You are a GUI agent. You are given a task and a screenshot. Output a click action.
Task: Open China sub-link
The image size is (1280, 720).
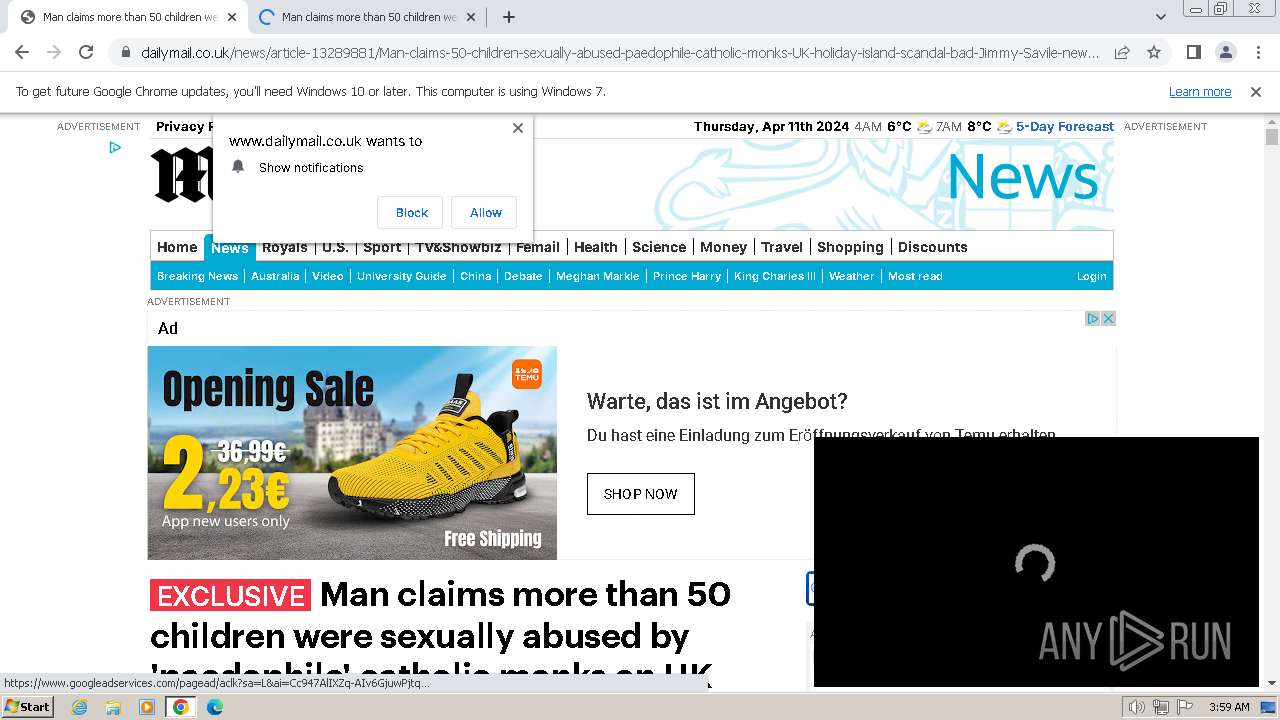click(x=475, y=276)
